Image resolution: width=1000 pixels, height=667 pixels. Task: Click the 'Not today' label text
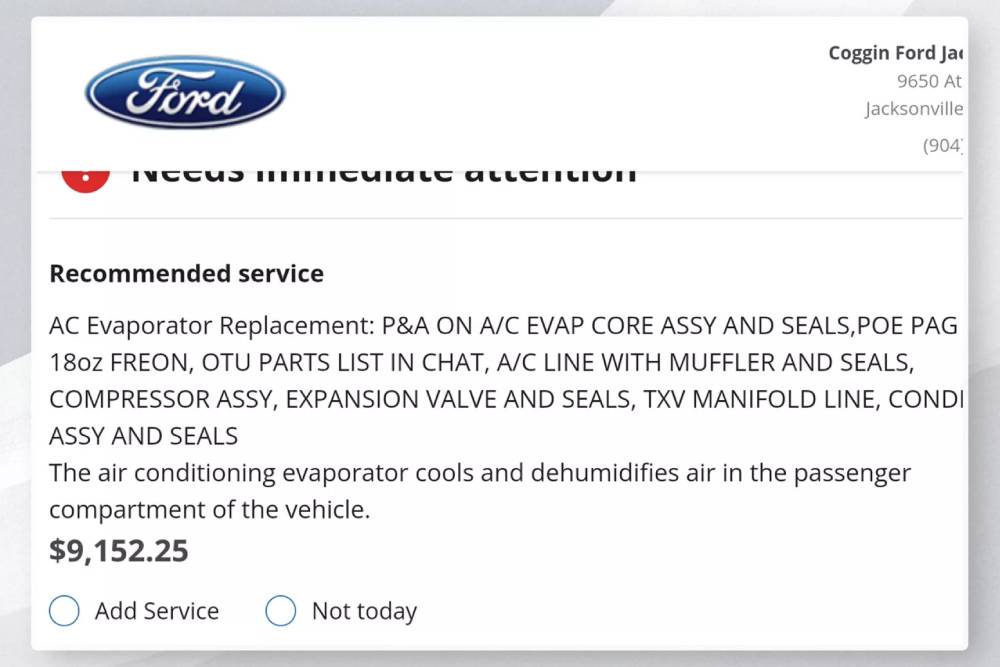pos(364,611)
